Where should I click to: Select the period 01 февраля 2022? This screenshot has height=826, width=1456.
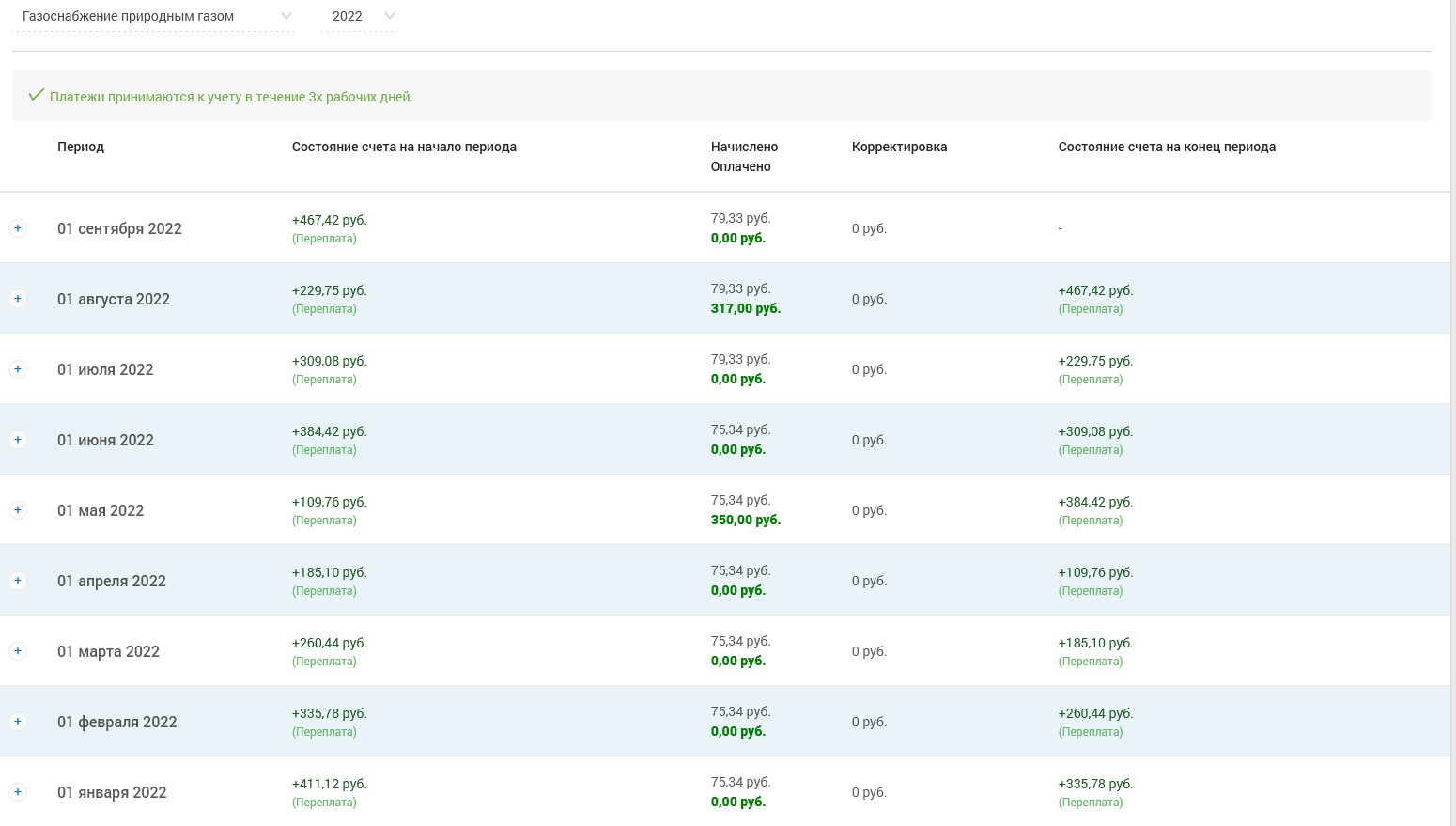tap(117, 722)
